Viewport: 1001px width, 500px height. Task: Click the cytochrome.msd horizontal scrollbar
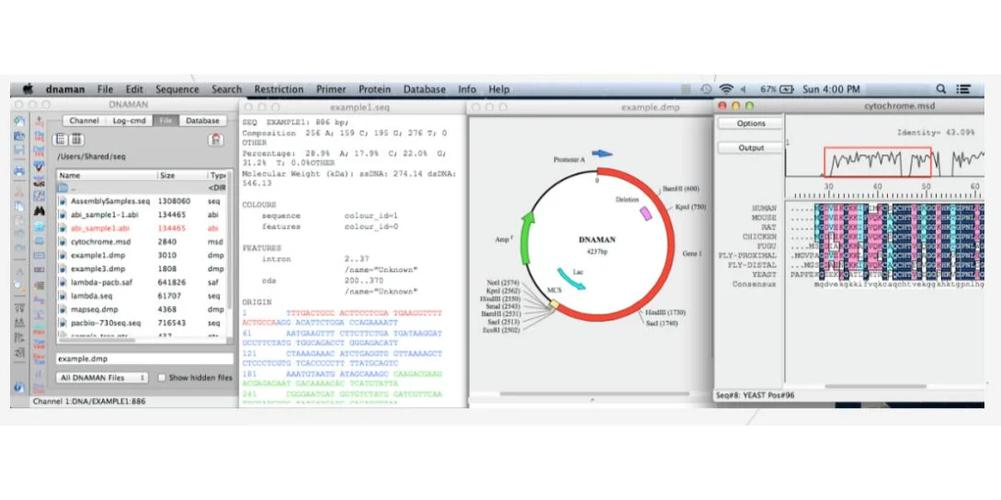click(x=875, y=386)
